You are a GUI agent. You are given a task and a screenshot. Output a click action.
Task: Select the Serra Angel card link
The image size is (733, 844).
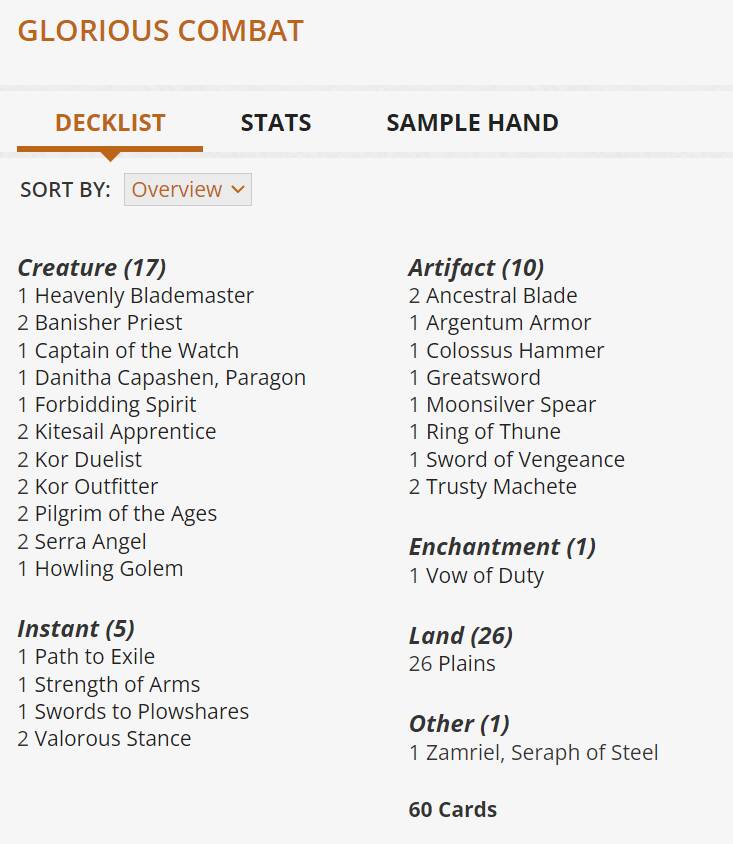(x=90, y=542)
